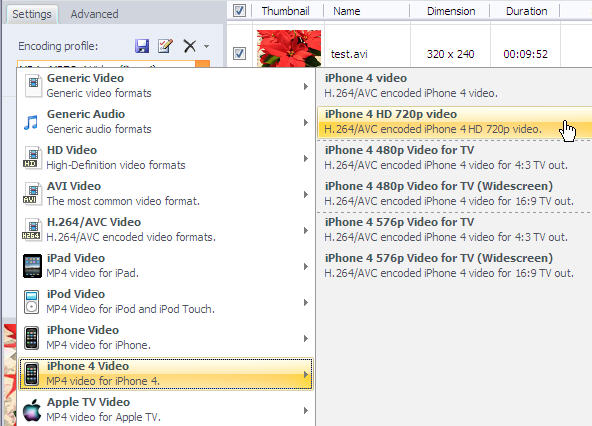Click the HD Video film icon
The image size is (592, 426).
click(x=32, y=157)
